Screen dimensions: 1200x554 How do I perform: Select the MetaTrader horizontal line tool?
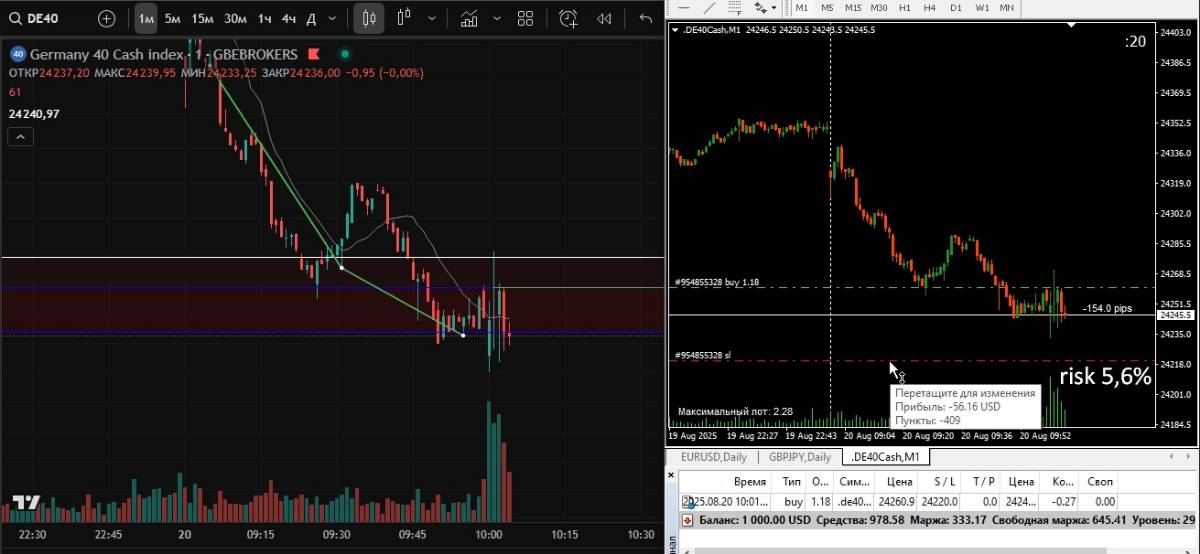coord(684,7)
